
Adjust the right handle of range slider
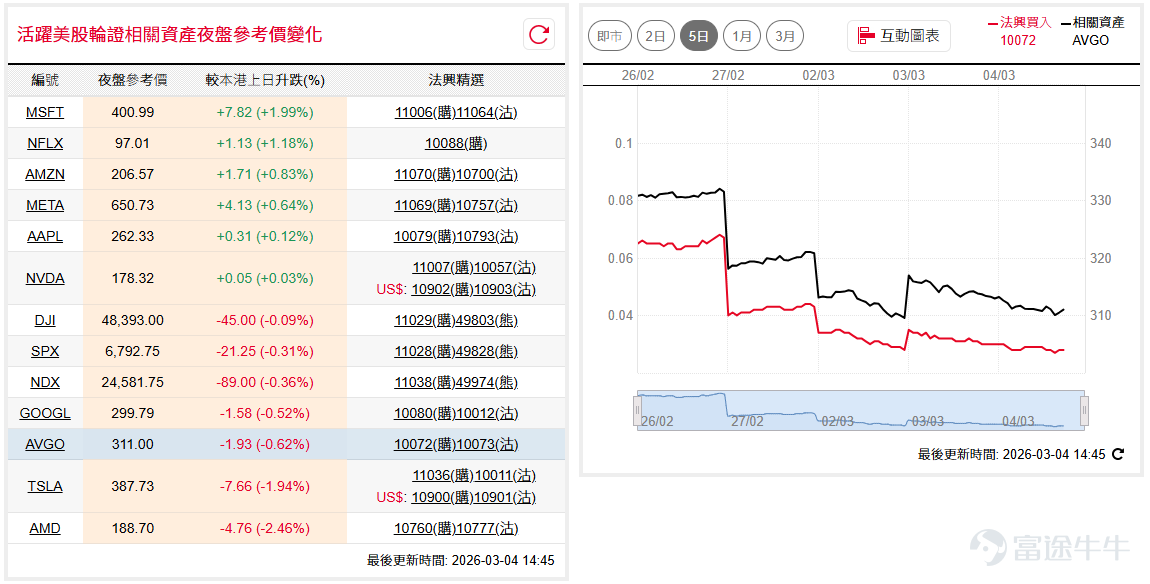tap(1084, 410)
